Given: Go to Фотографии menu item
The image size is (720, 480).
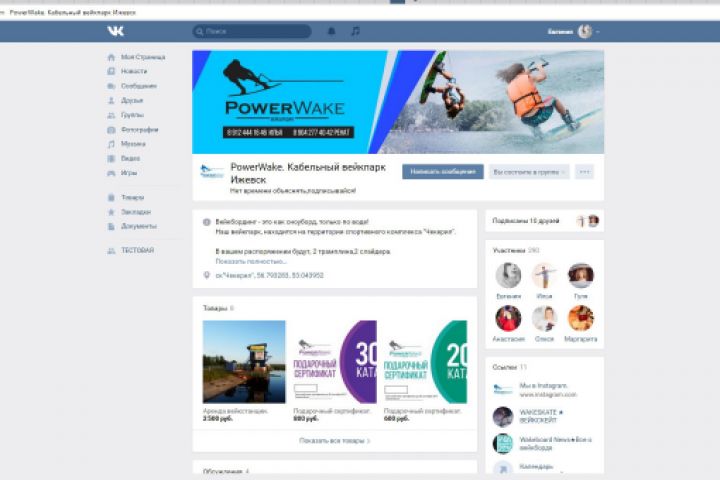Looking at the screenshot, I should [x=140, y=130].
